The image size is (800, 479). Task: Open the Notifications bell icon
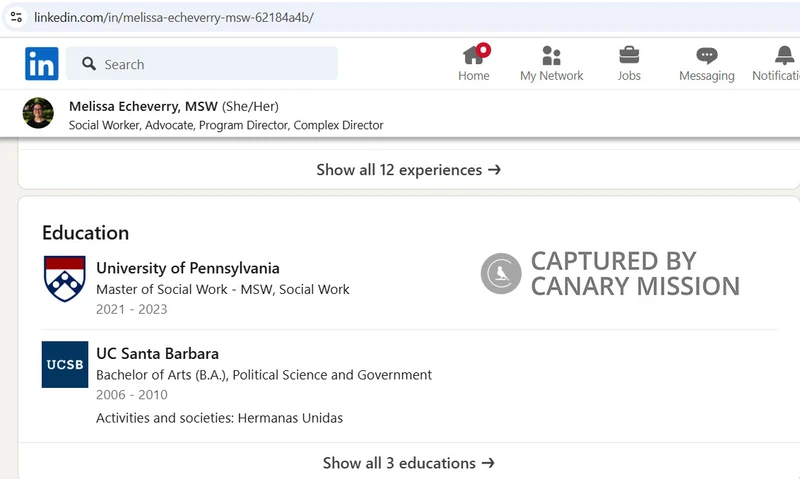(784, 55)
